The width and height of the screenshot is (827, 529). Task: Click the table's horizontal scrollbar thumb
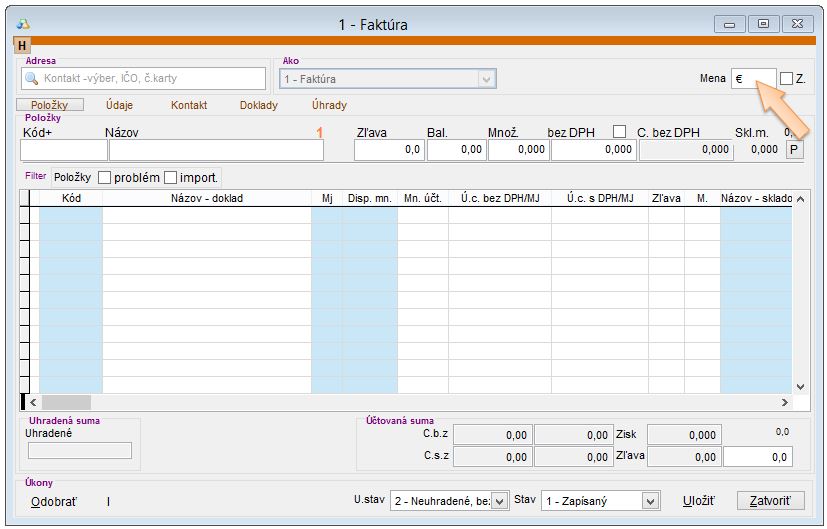(66, 402)
